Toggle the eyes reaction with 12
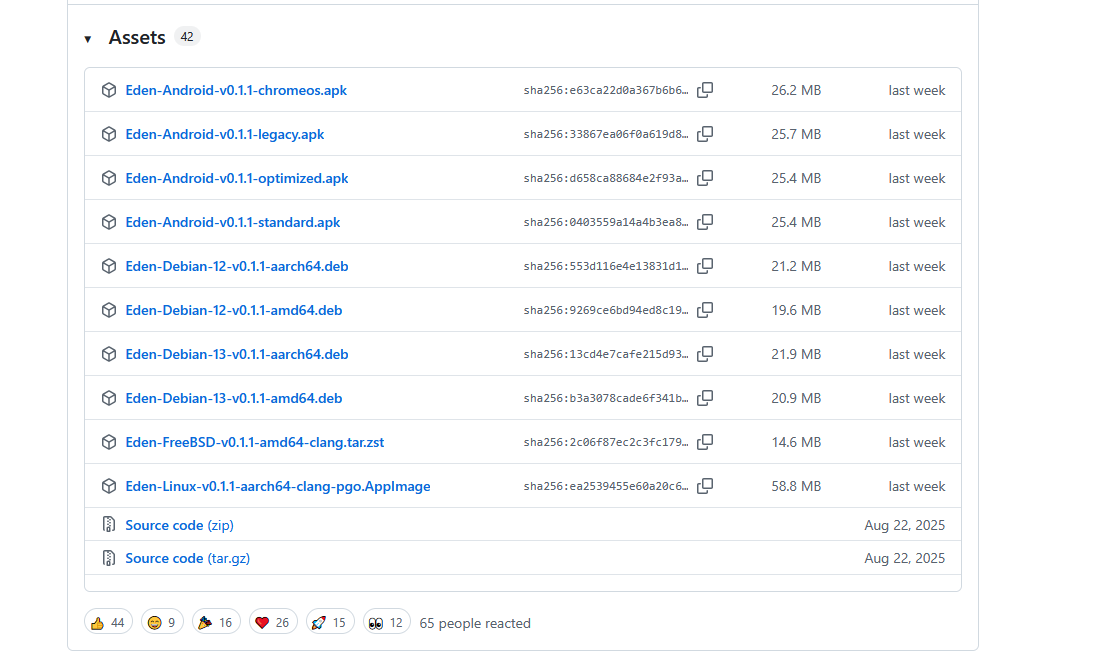Screen dimensions: 1104x660 [x=386, y=623]
